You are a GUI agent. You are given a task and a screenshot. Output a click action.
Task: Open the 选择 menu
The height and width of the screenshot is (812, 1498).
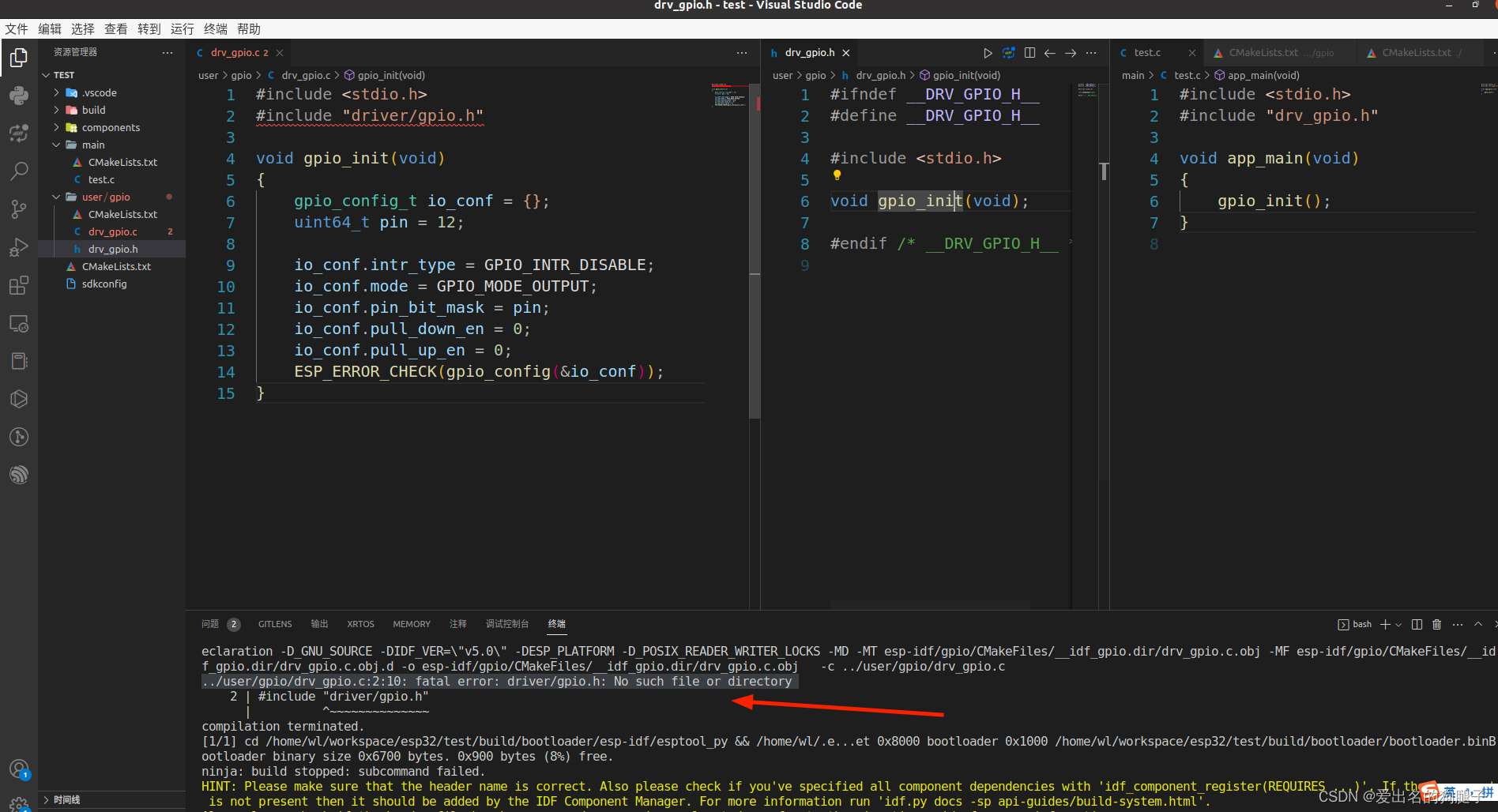click(x=83, y=29)
